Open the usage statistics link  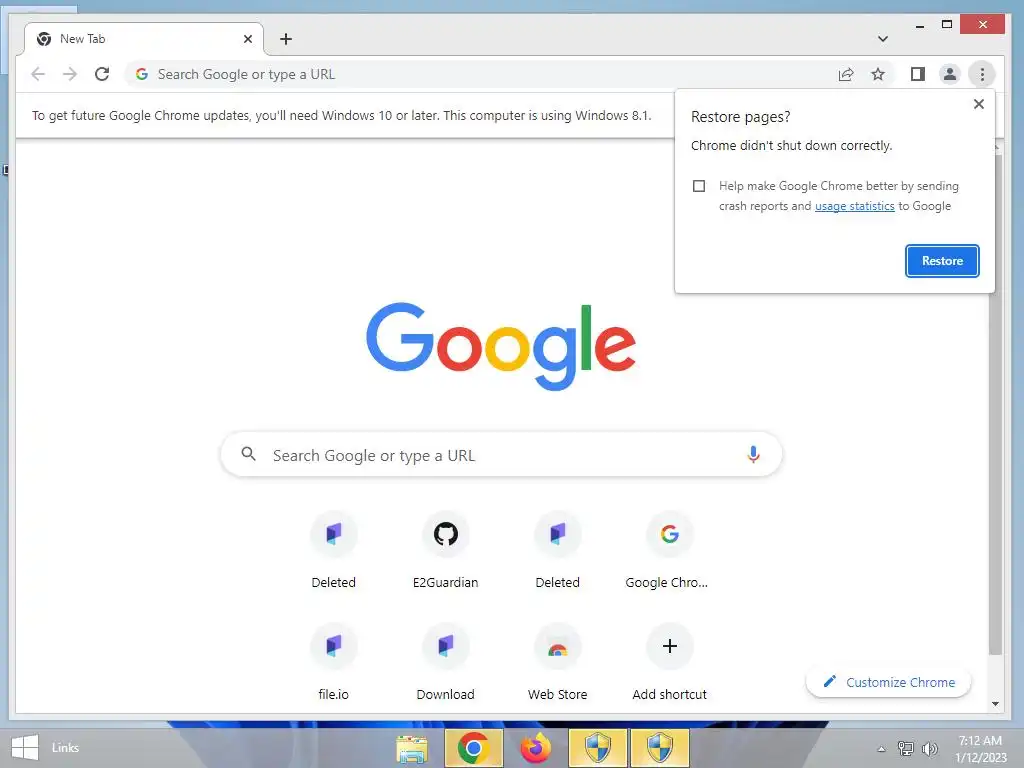[854, 206]
